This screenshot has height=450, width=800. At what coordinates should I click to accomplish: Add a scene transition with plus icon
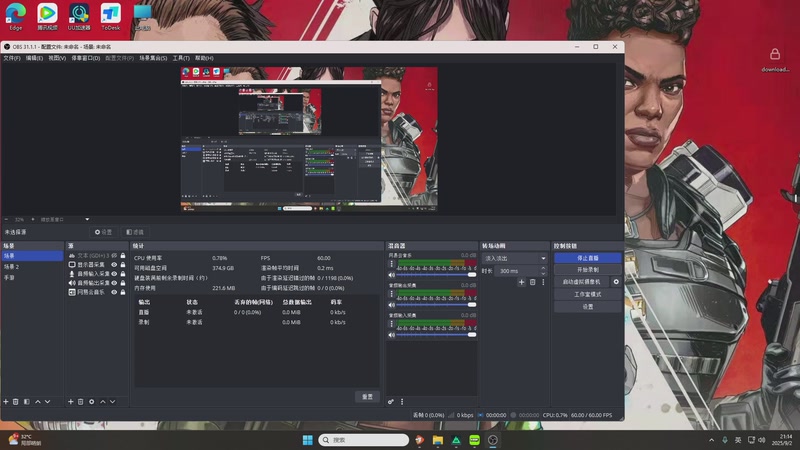coord(521,282)
